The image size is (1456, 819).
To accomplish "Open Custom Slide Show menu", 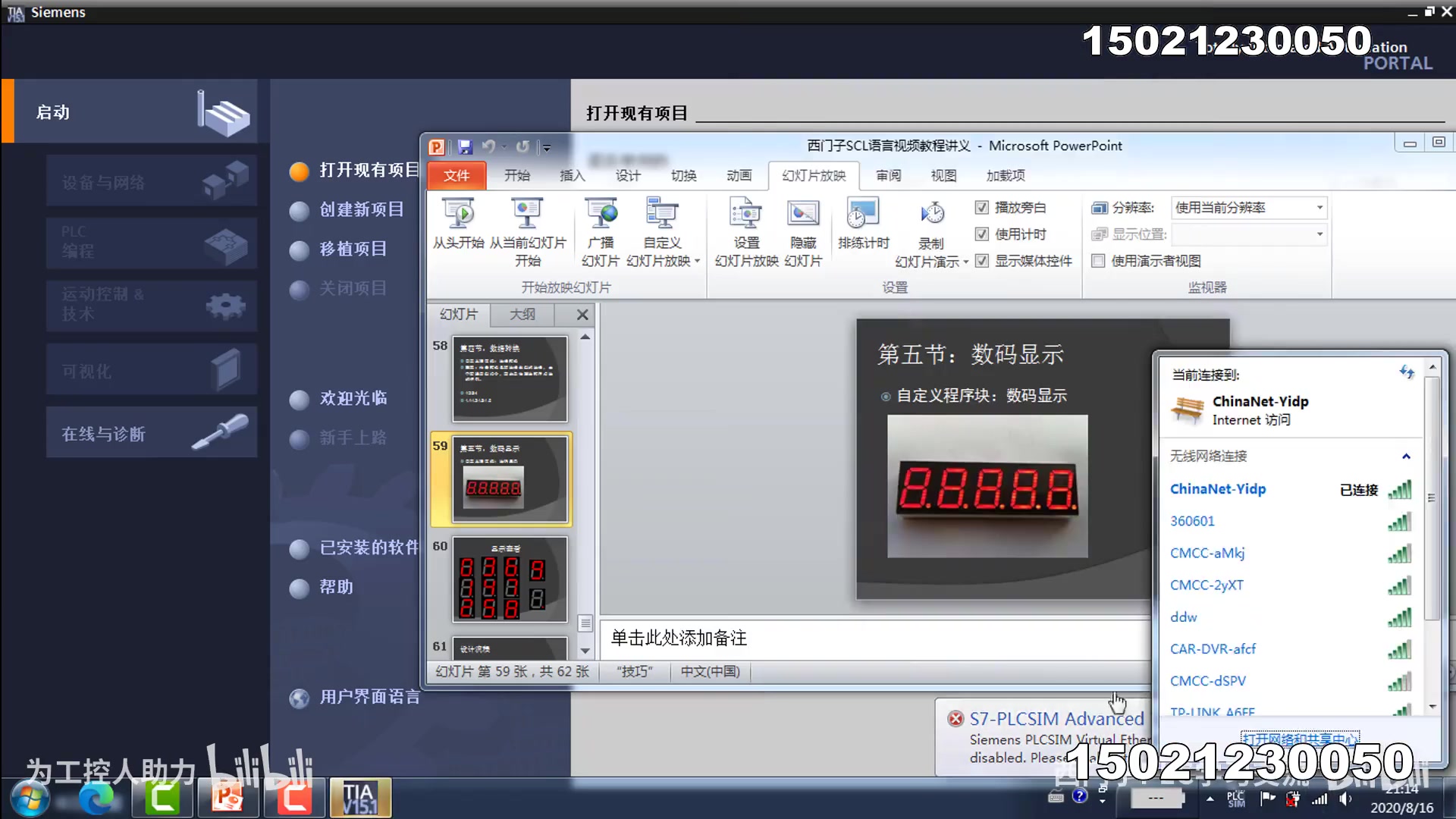I will click(x=663, y=231).
